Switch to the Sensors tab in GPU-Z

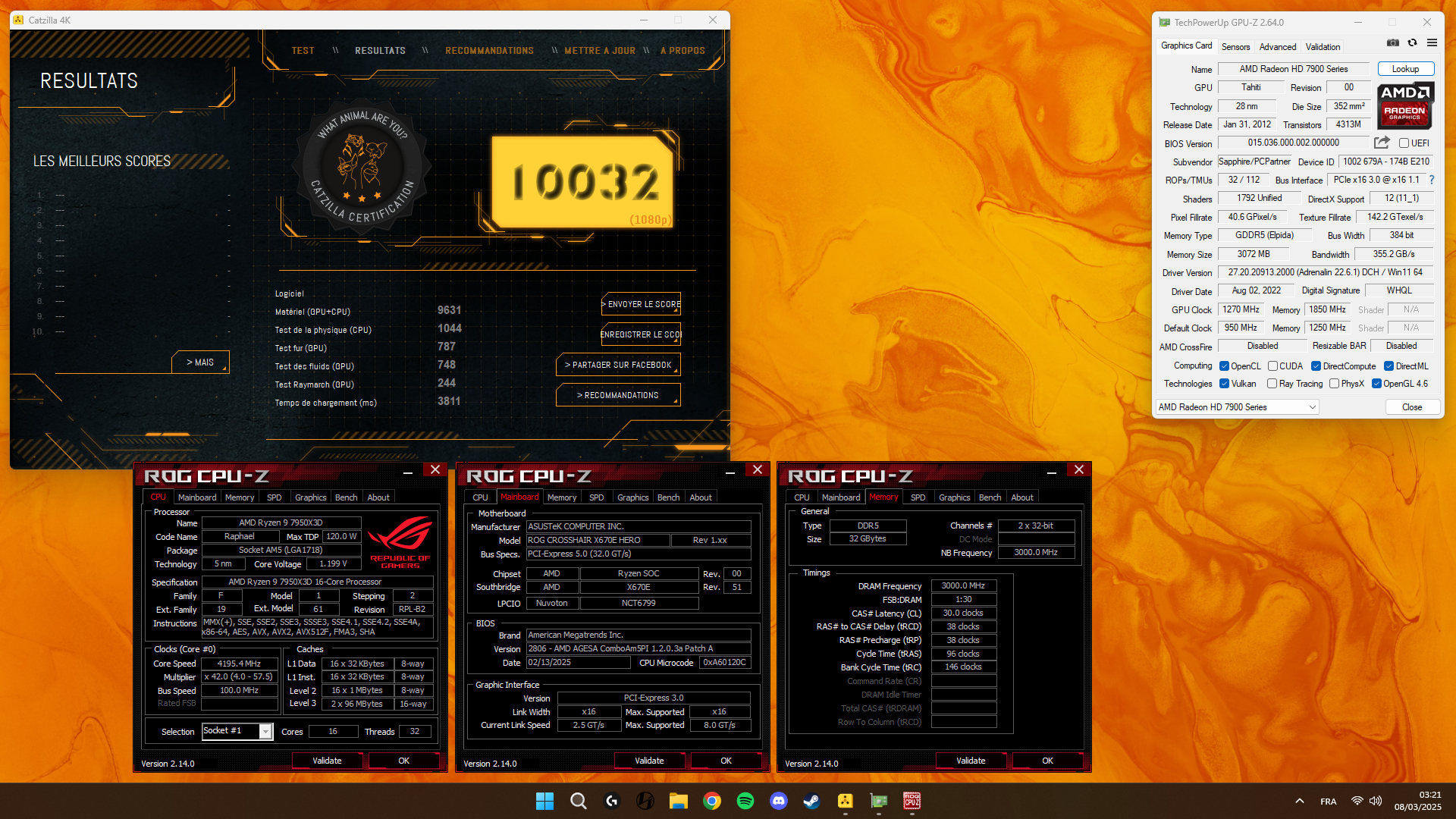coord(1235,46)
